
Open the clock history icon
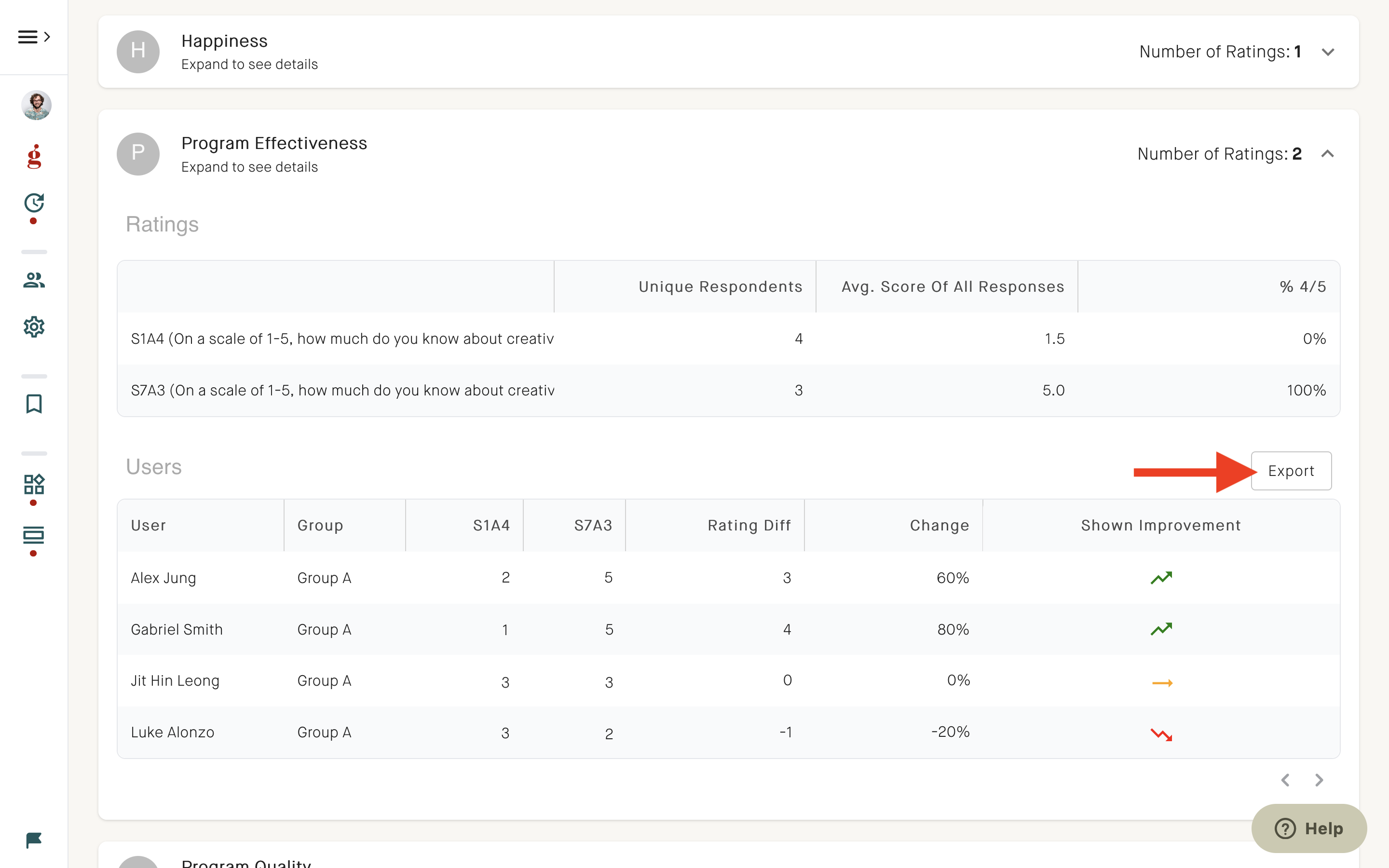(x=34, y=203)
